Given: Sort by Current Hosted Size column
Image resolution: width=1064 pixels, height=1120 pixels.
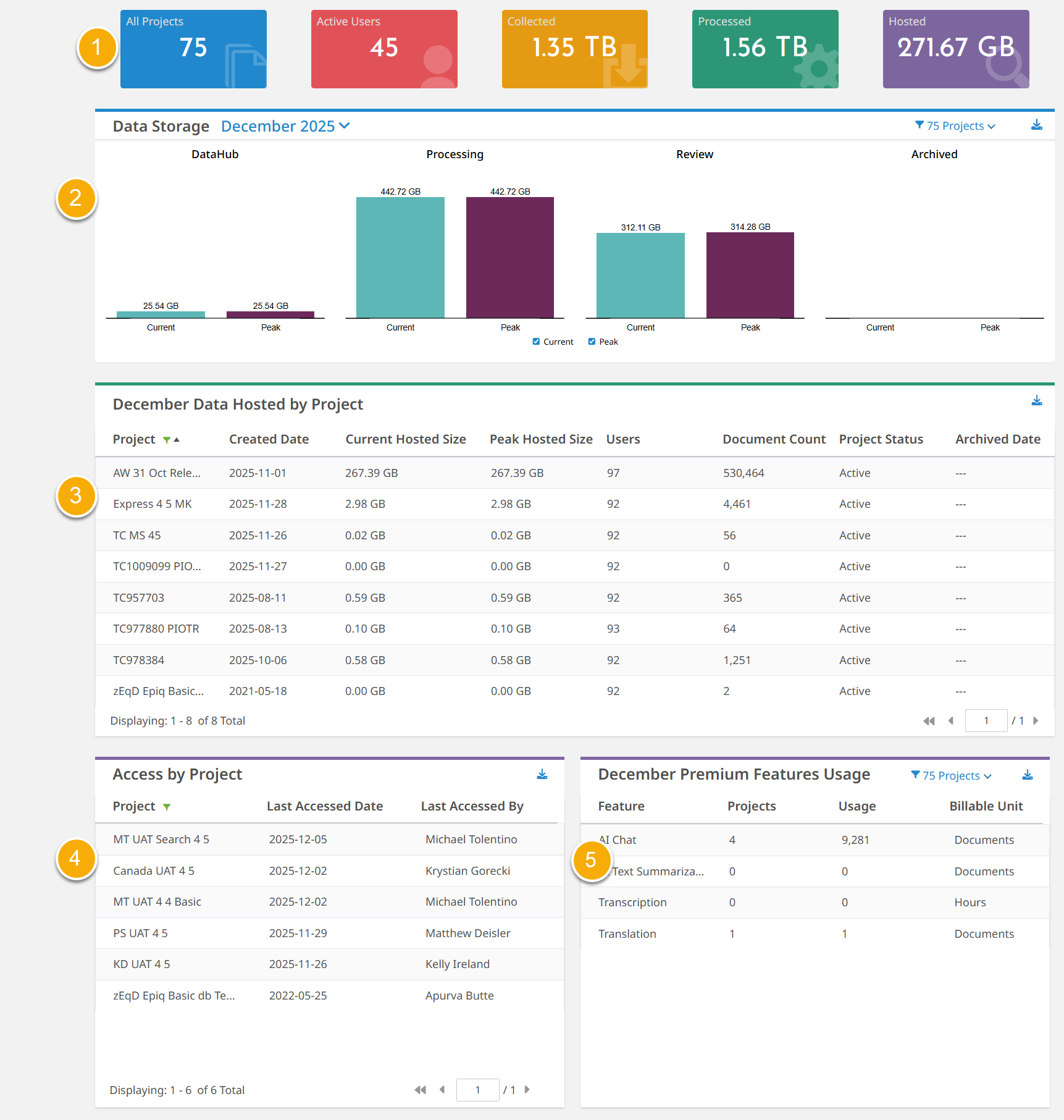Looking at the screenshot, I should click(x=405, y=439).
